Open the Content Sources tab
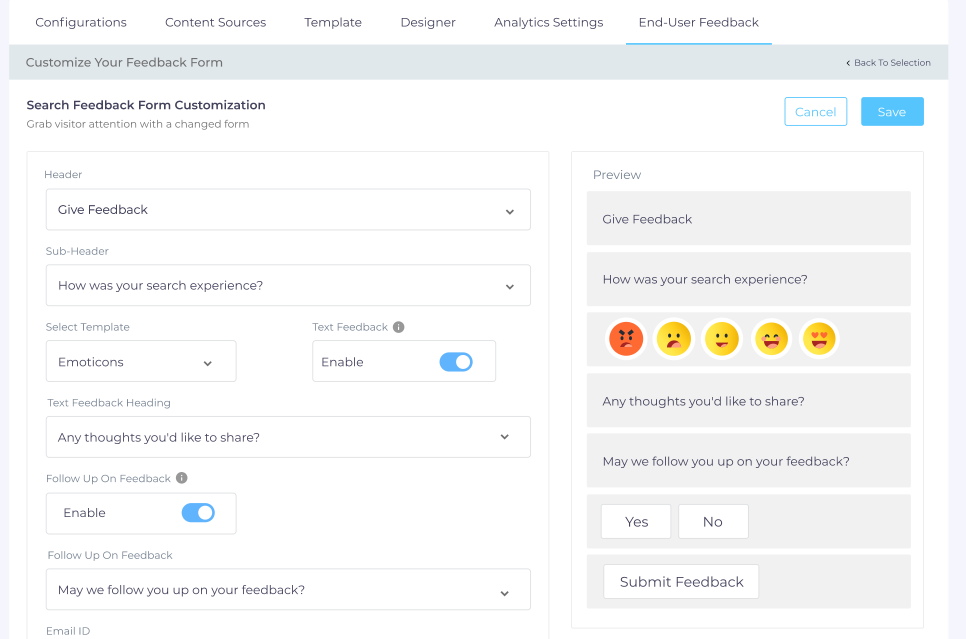966x639 pixels. [x=215, y=22]
